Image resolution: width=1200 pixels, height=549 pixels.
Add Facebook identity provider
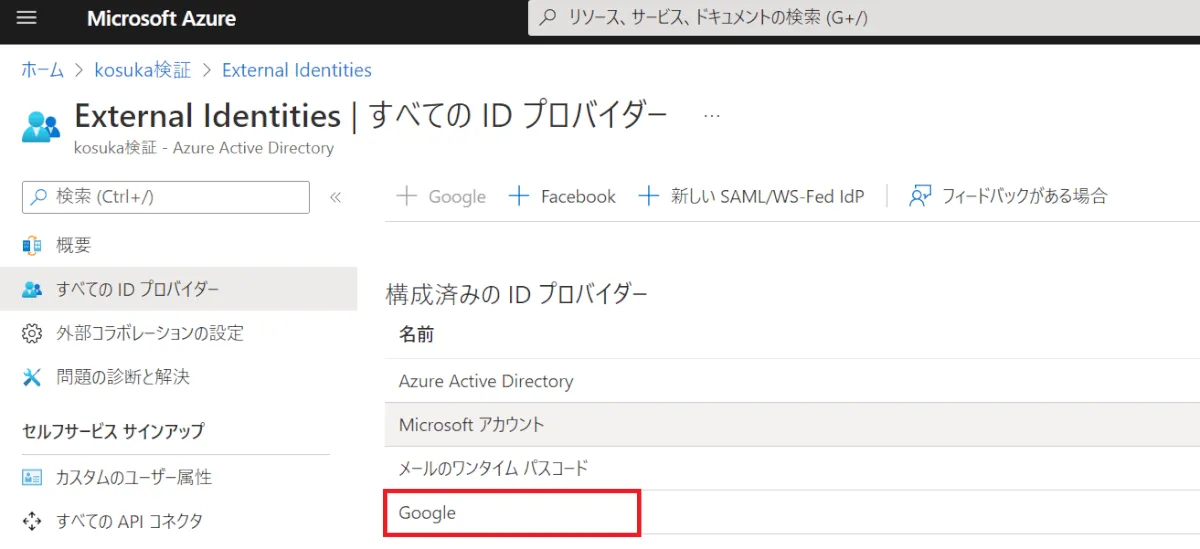click(563, 197)
